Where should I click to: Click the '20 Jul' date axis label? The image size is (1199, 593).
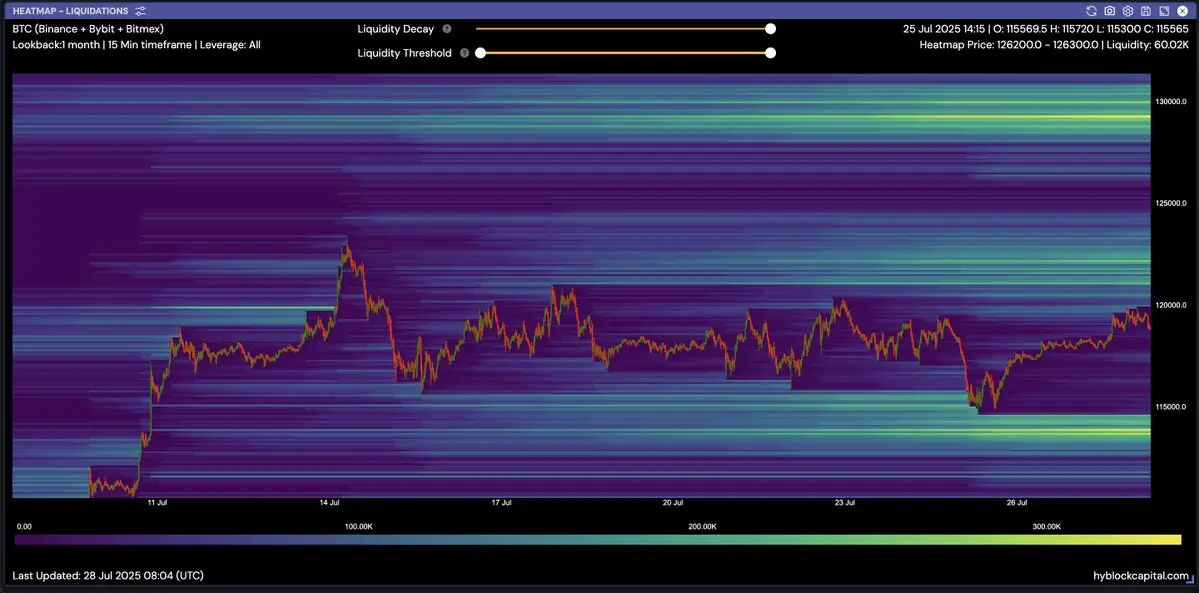click(x=673, y=503)
